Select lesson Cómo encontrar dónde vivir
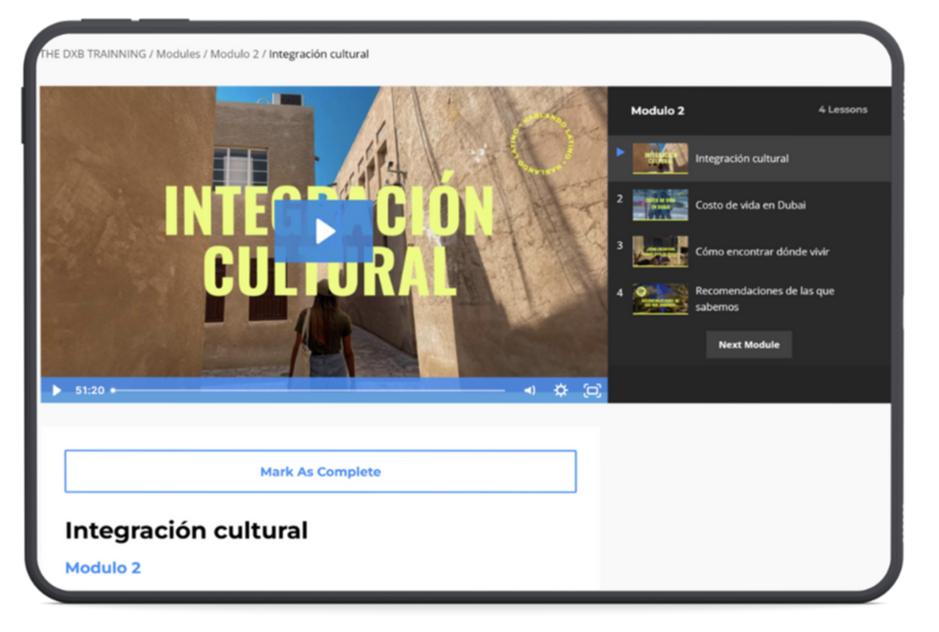This screenshot has height=632, width=939. click(762, 252)
